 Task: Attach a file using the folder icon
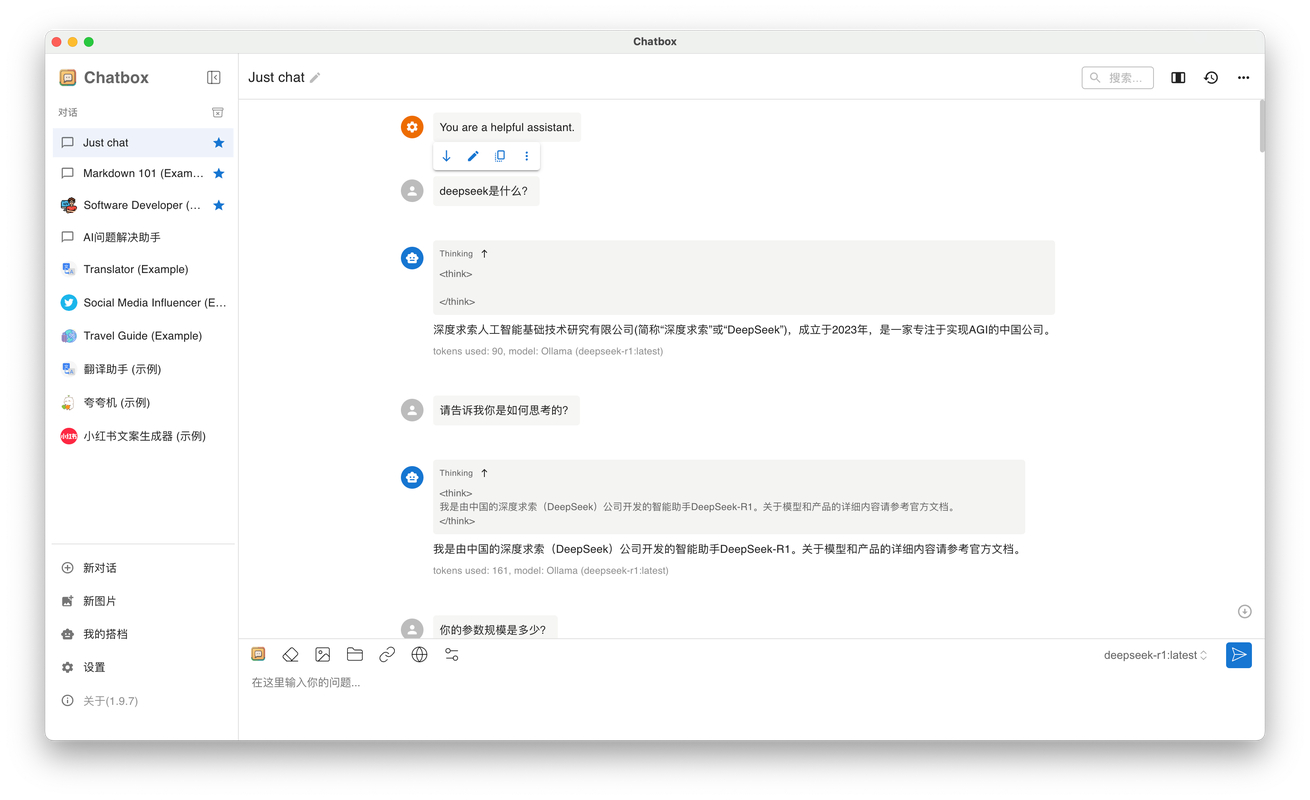pyautogui.click(x=355, y=654)
